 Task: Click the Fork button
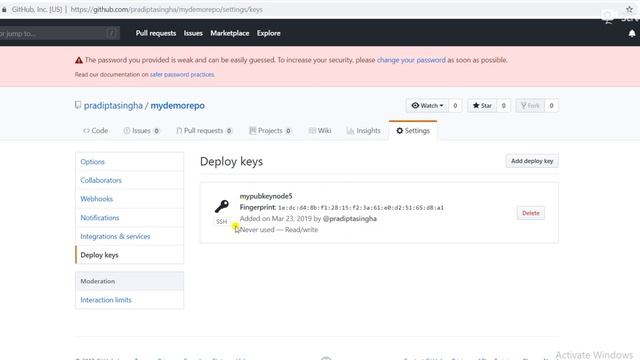coord(530,106)
